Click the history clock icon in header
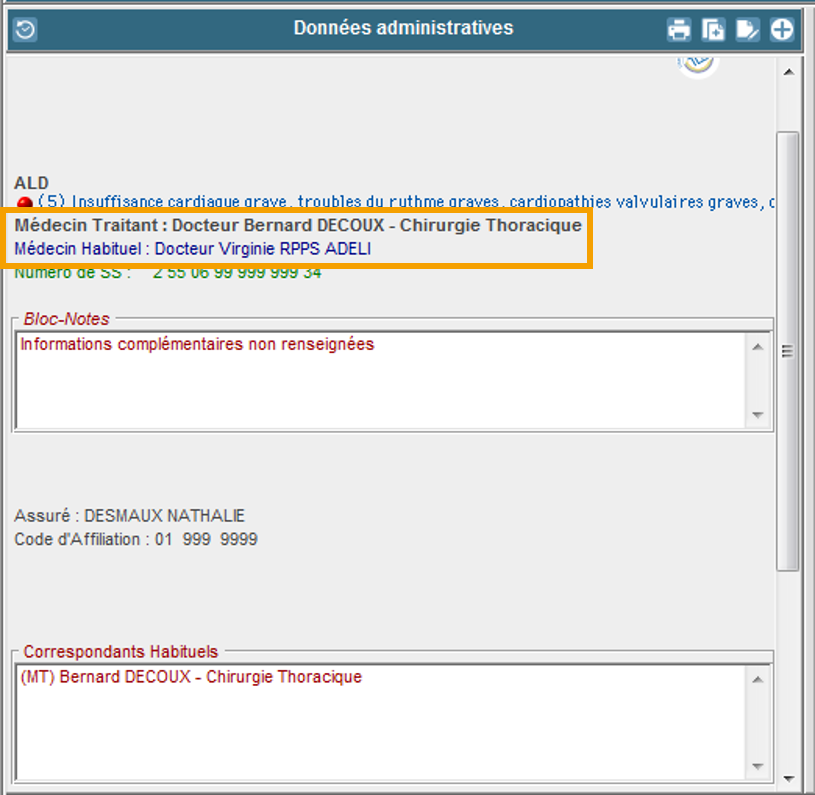This screenshot has height=795, width=815. point(25,29)
